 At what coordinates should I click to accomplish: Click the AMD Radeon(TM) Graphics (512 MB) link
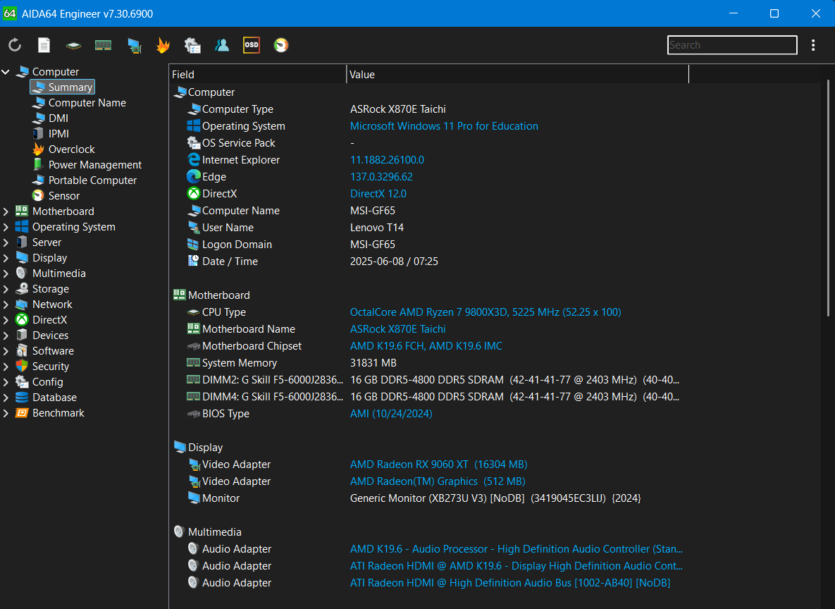(x=438, y=481)
